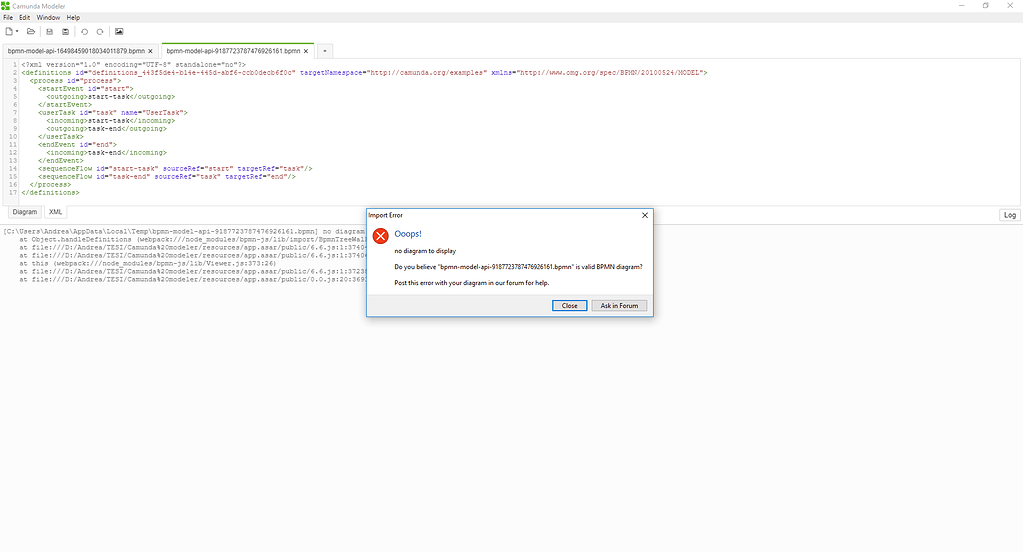Close the bpmn-model-api-9187723787476926161 tab

pos(306,51)
